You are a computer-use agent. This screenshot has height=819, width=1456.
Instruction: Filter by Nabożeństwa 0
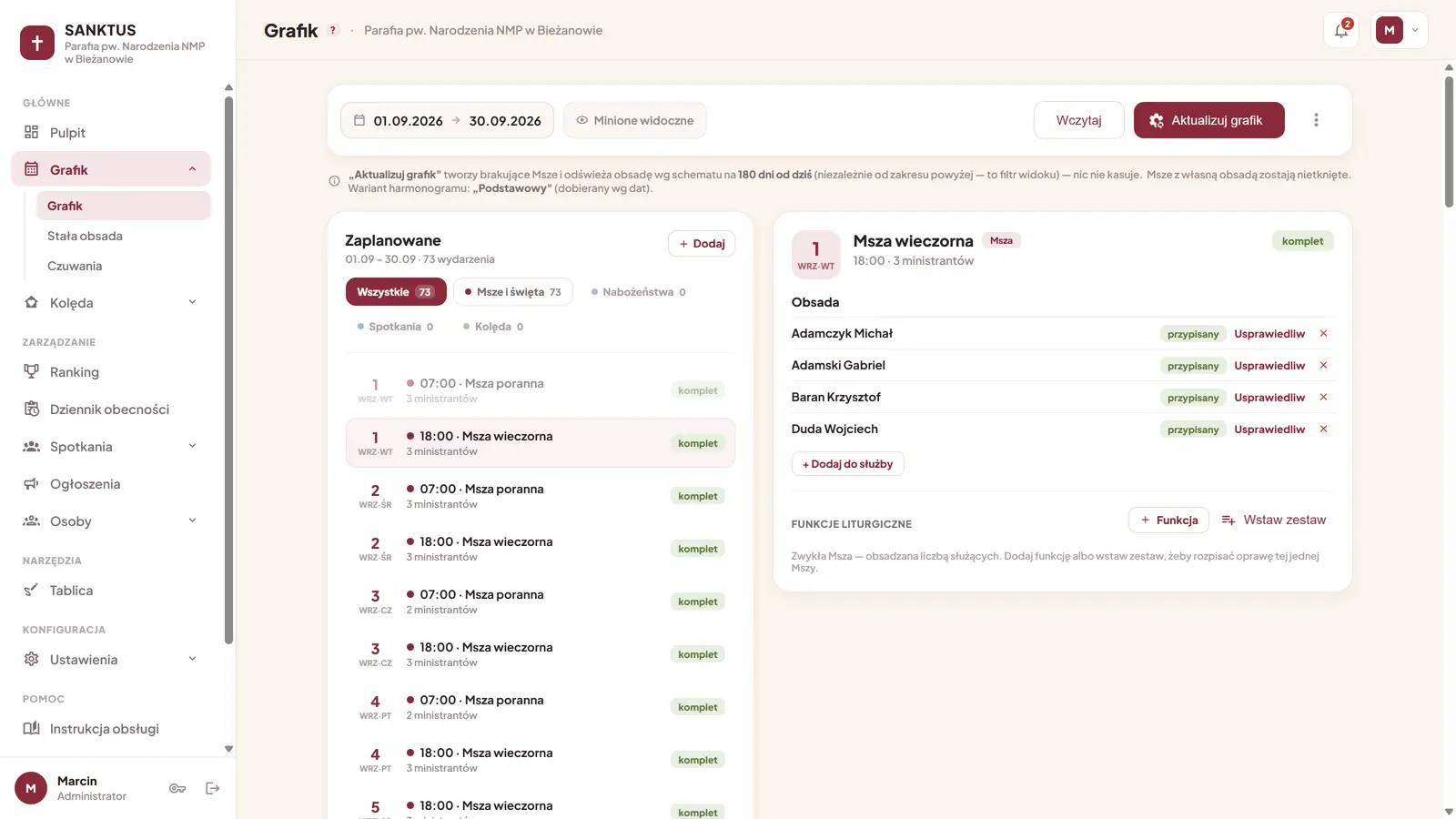[x=639, y=292]
